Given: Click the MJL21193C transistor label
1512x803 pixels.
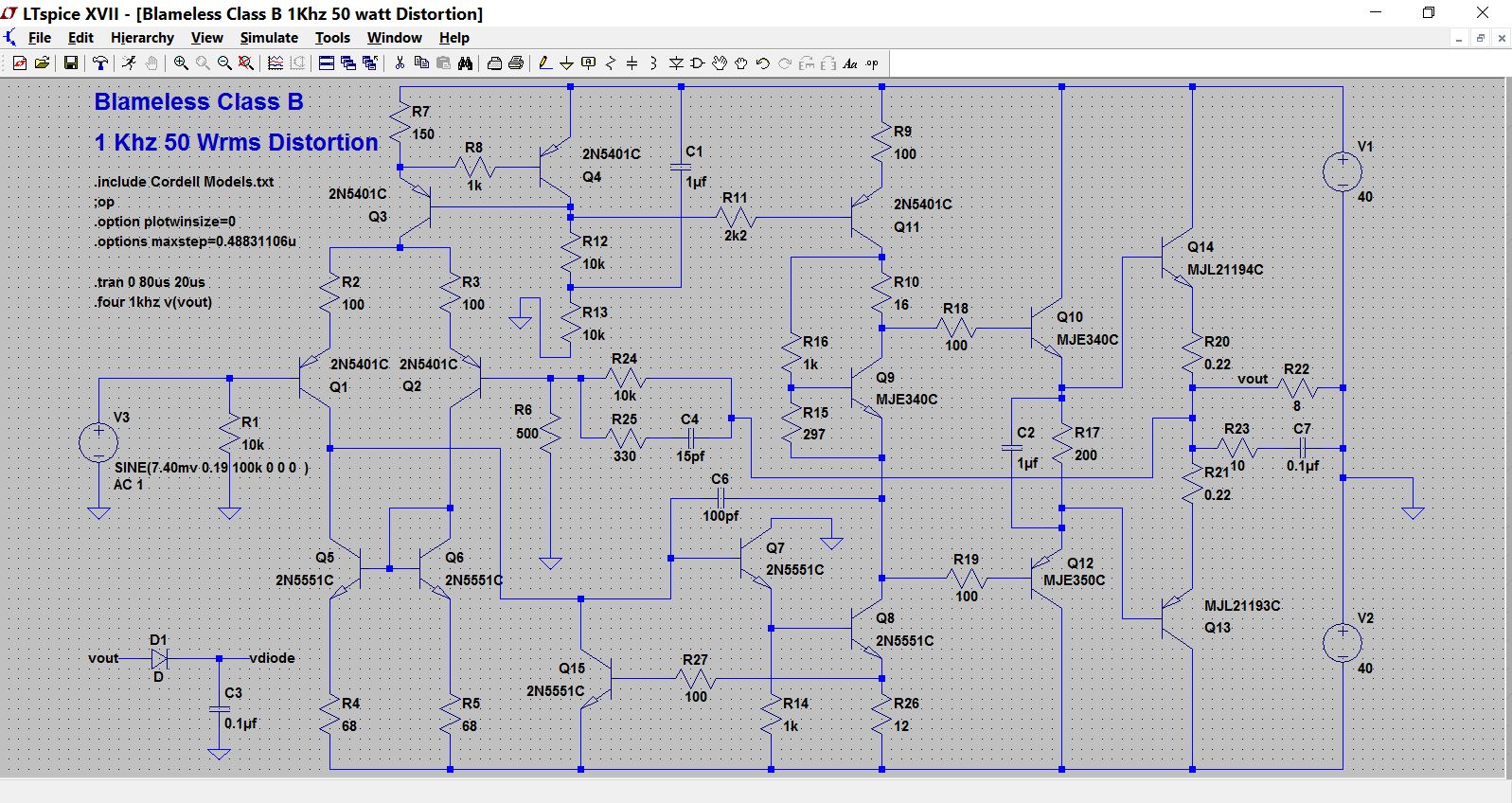Looking at the screenshot, I should point(1242,606).
